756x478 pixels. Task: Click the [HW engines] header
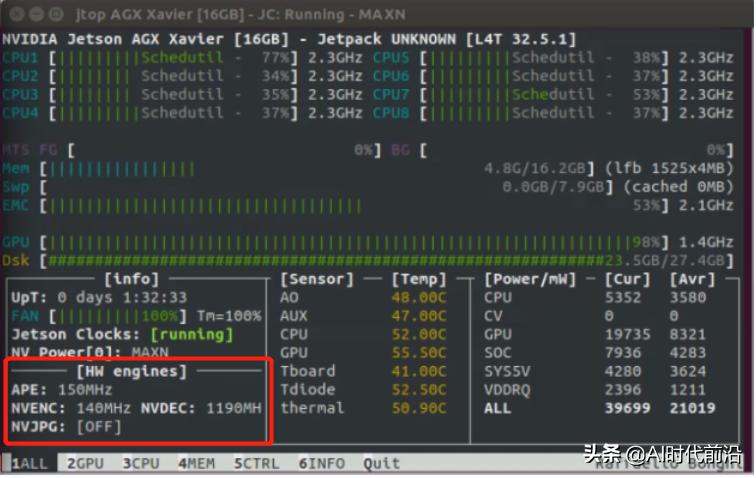point(132,371)
